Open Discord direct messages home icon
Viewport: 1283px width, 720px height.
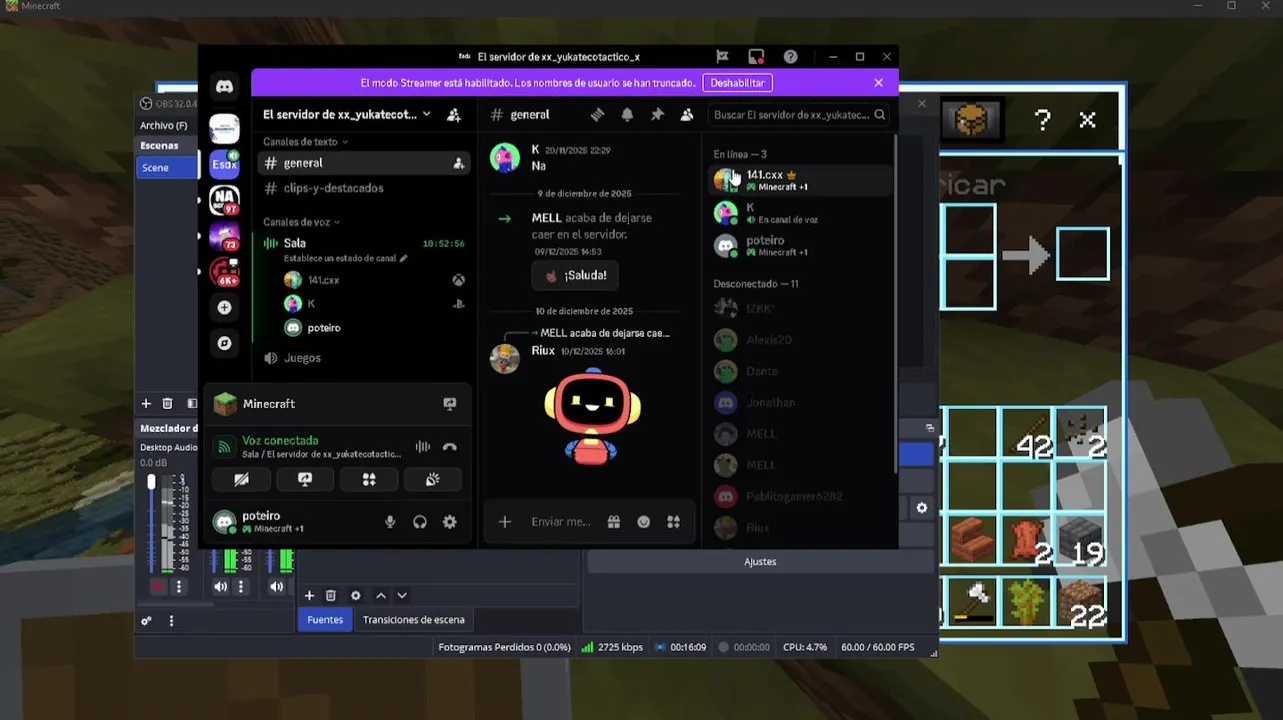point(224,87)
